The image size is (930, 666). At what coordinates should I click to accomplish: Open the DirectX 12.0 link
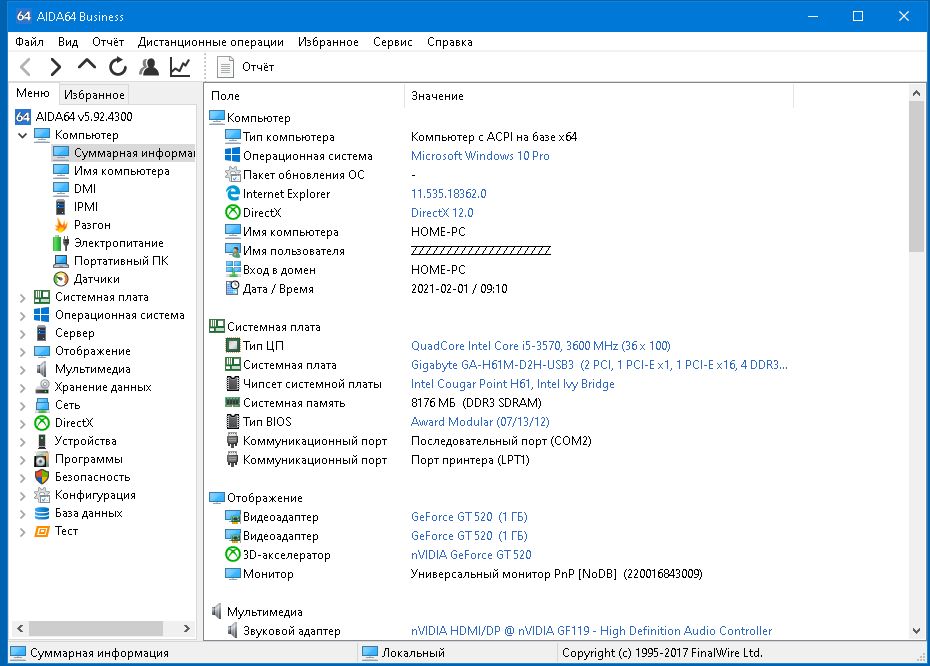click(442, 213)
